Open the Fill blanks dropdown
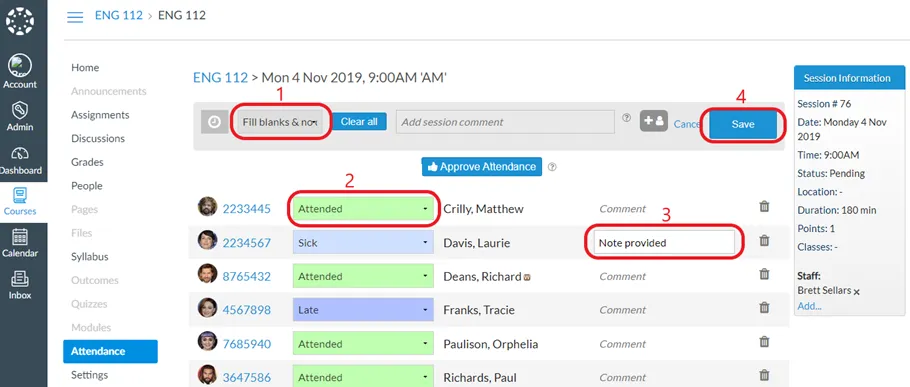The height and width of the screenshot is (387, 910). pyautogui.click(x=280, y=122)
